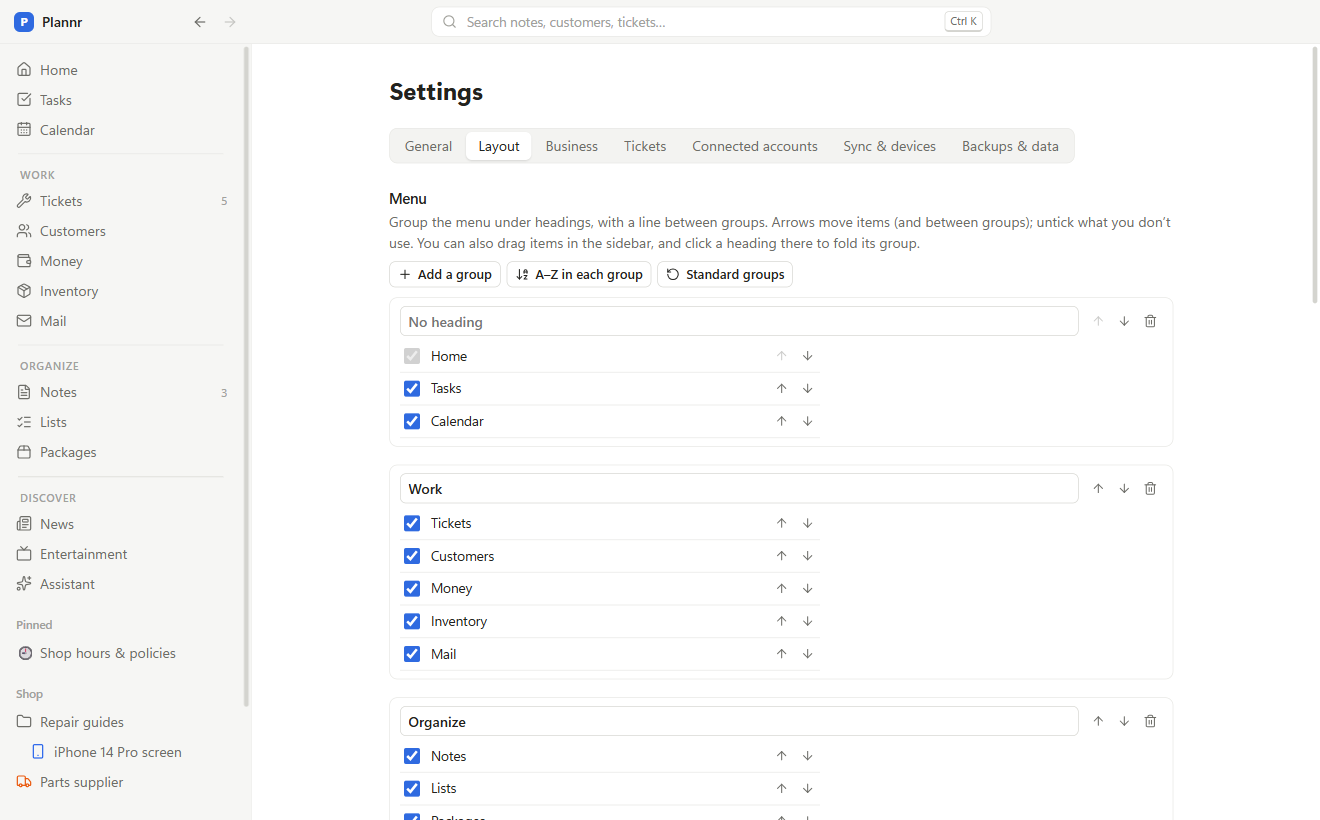This screenshot has height=820, width=1320.
Task: Move the No heading group down
Action: coord(1124,321)
